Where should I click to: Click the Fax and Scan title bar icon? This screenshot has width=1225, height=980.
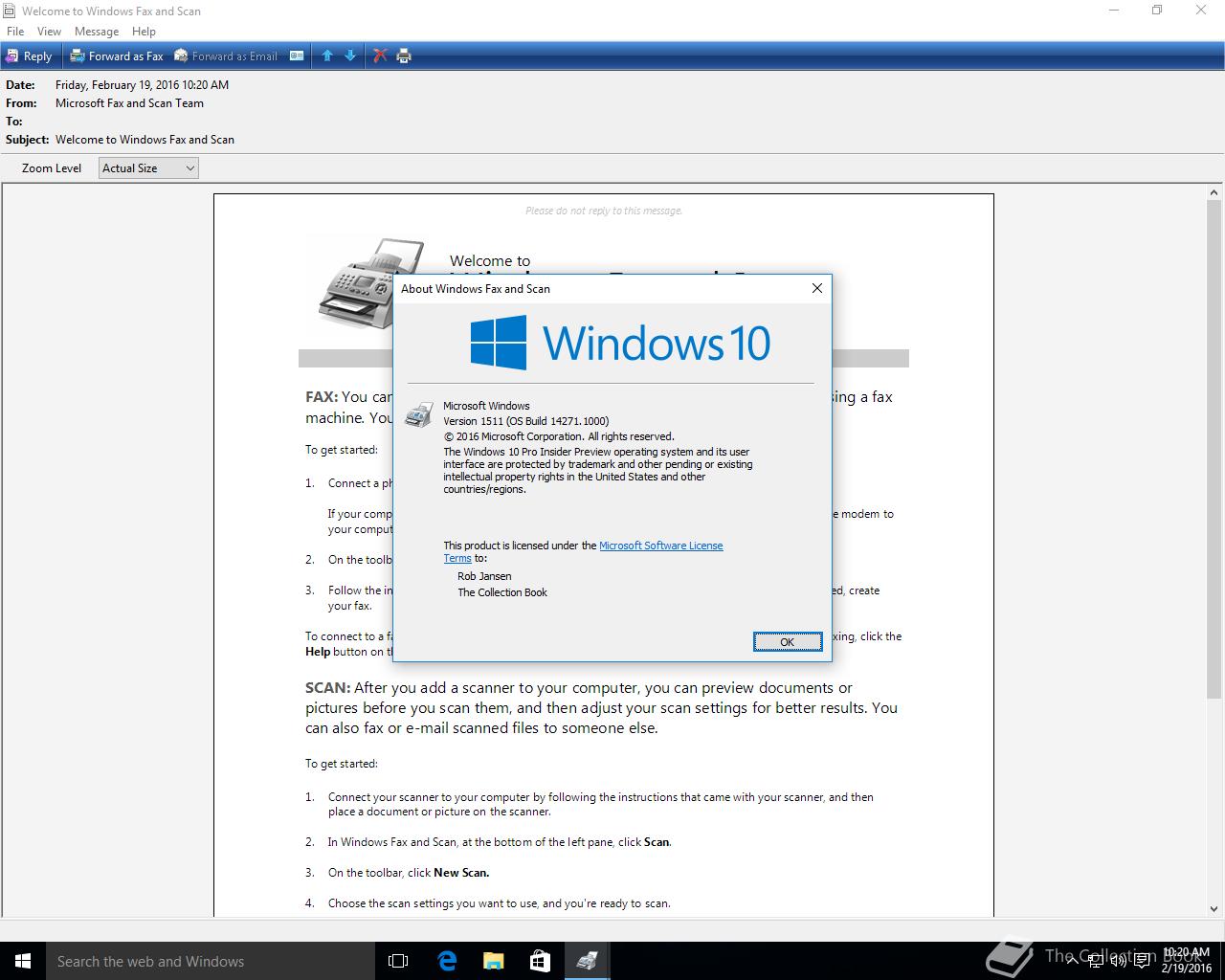pos(10,11)
